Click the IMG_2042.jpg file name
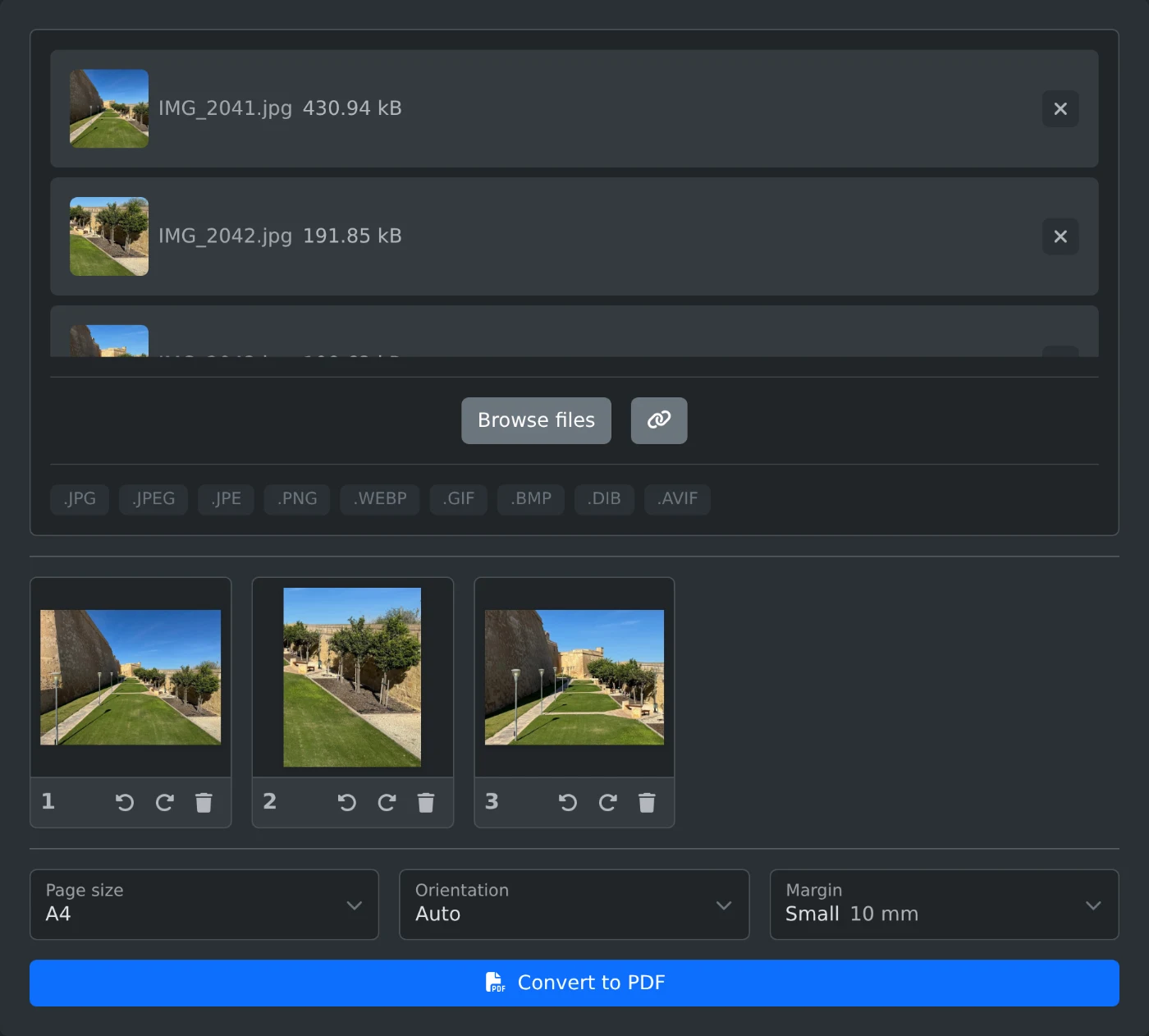Viewport: 1149px width, 1036px height. 225,236
